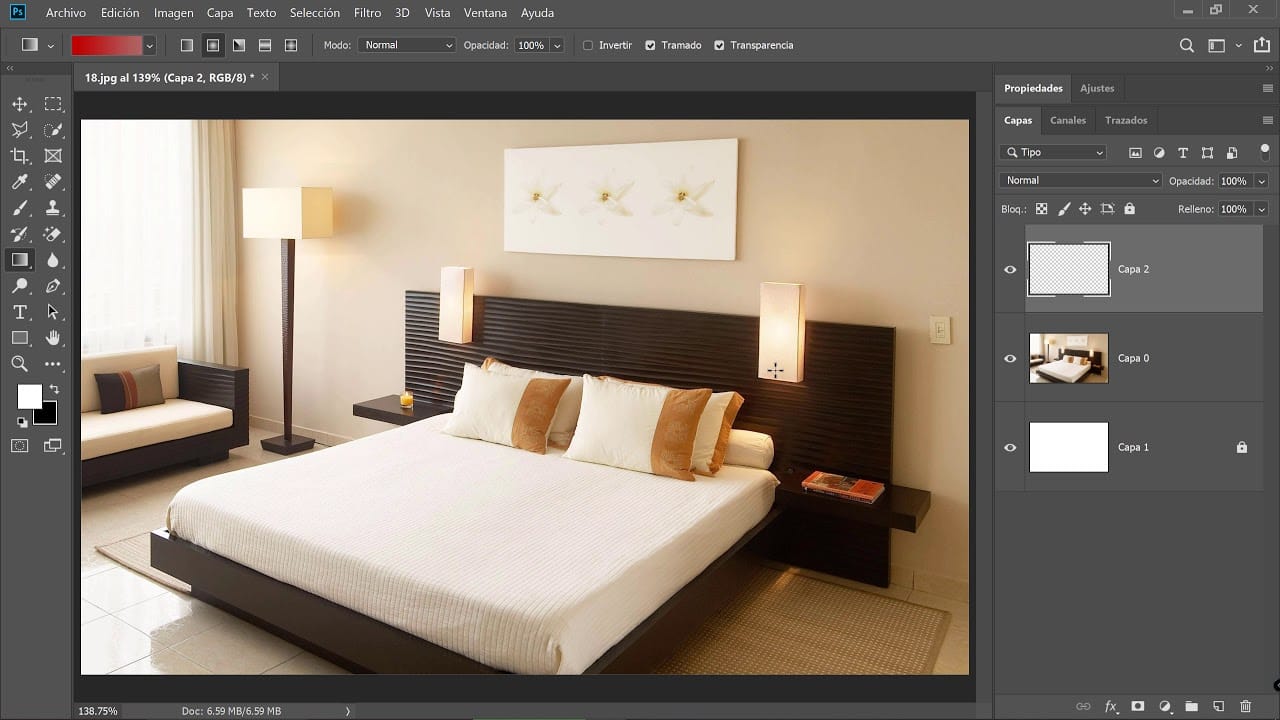The height and width of the screenshot is (720, 1280).
Task: Open the Tipo layer filter dropdown
Action: 1053,153
